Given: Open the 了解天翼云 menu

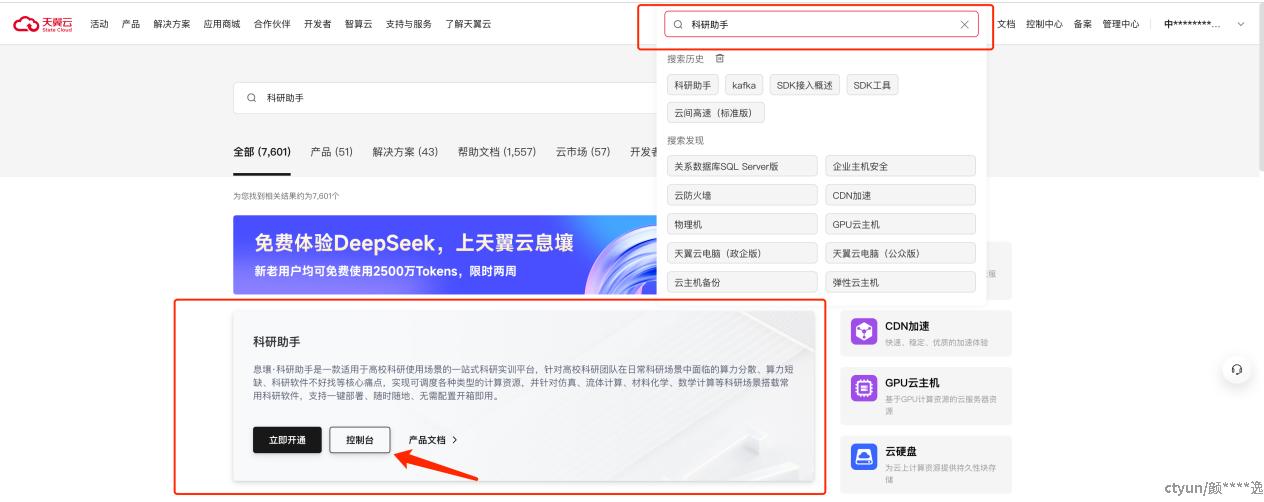Looking at the screenshot, I should [468, 24].
